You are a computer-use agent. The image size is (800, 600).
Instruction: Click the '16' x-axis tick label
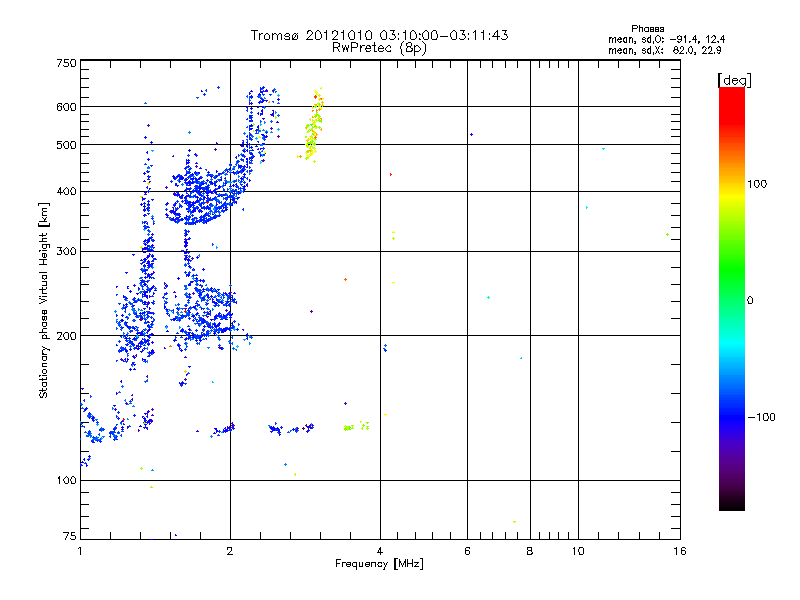point(680,551)
